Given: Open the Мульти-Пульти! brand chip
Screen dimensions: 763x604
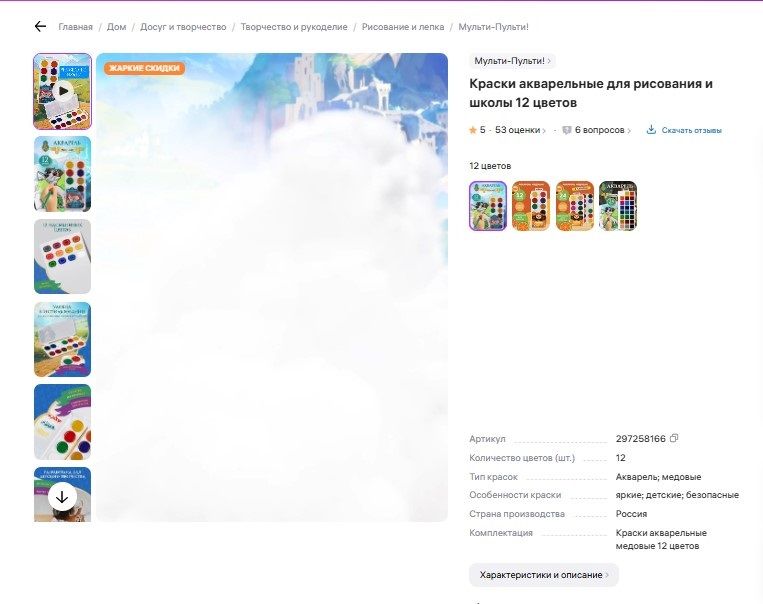Looking at the screenshot, I should tap(512, 61).
